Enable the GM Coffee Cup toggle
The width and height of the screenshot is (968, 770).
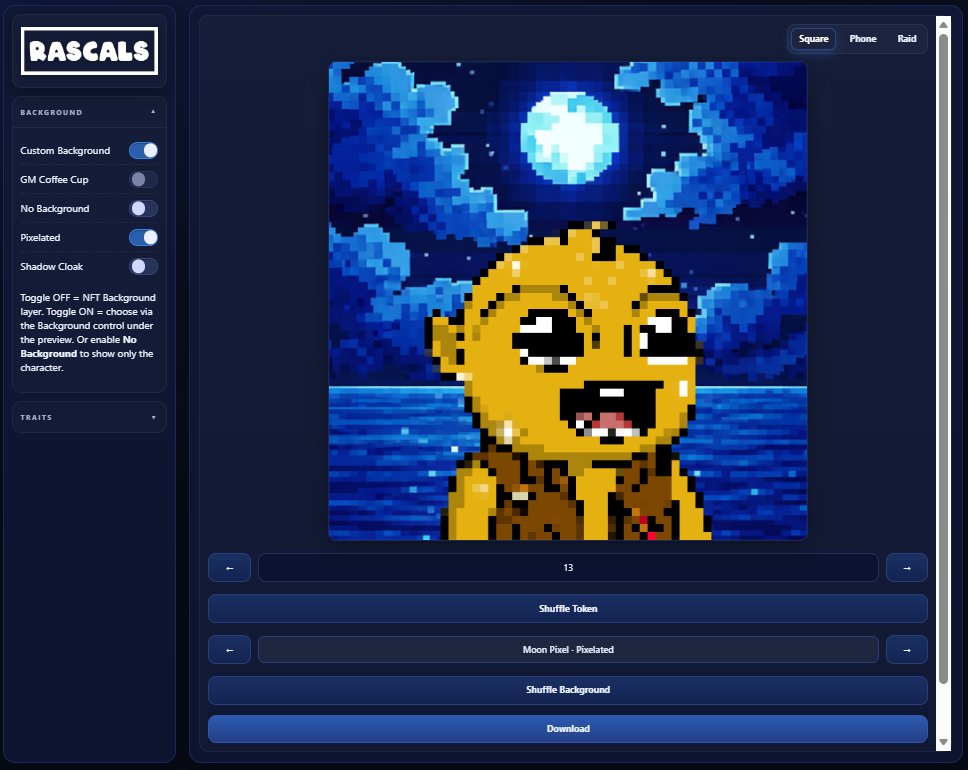(143, 180)
